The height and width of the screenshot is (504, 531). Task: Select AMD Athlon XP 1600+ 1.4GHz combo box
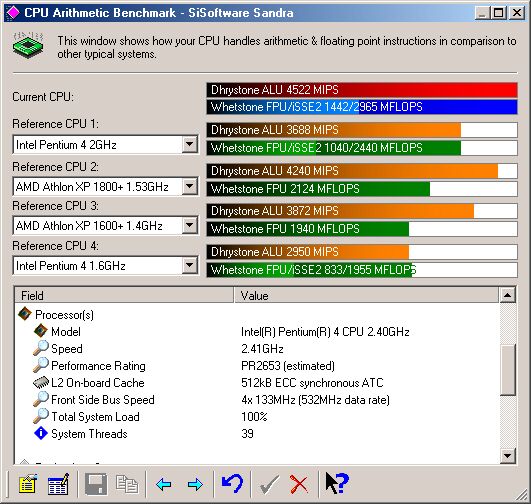coord(105,226)
